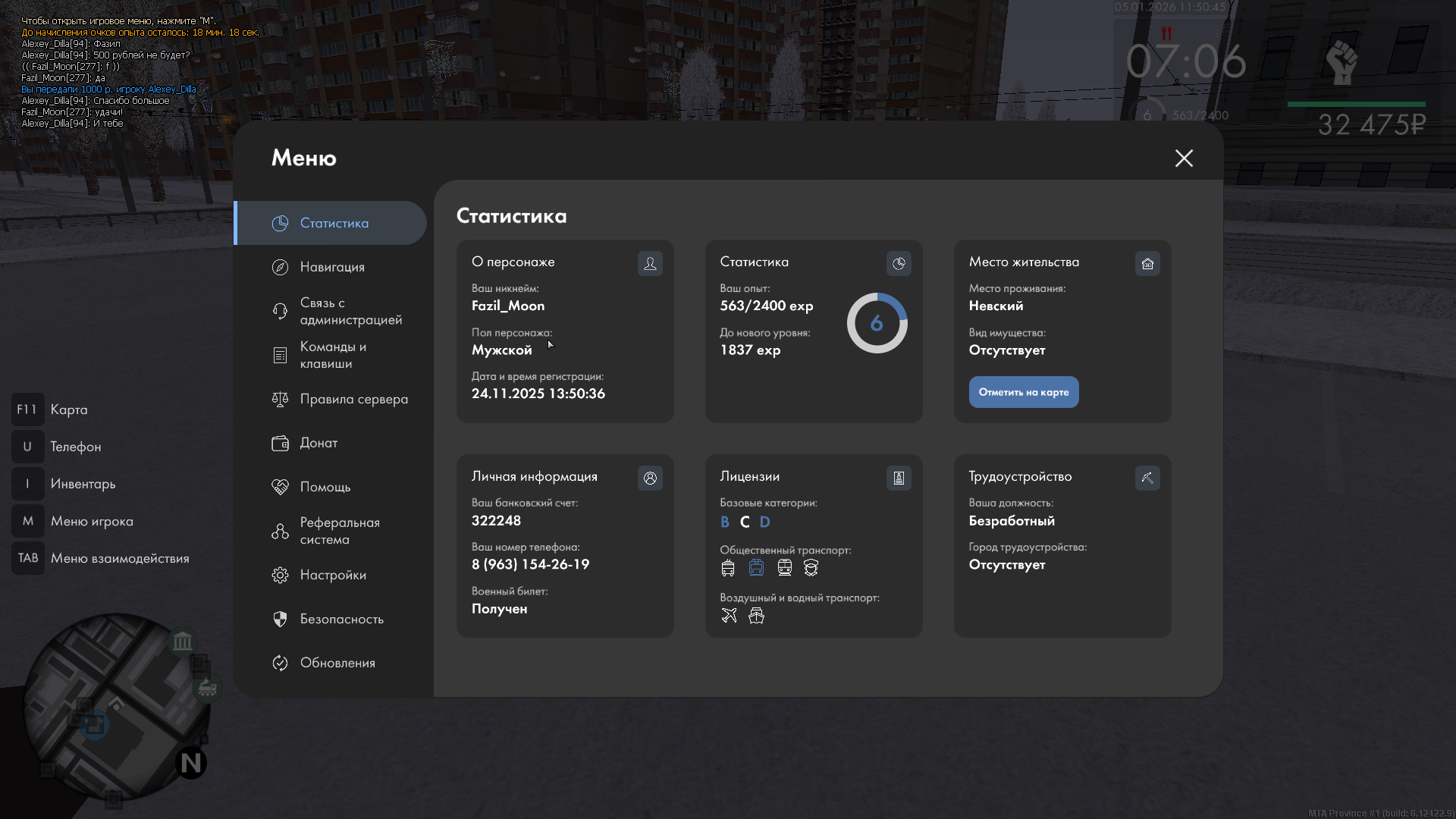Screen dimensions: 1456x819
Task: Click the airplane license icon
Action: click(729, 616)
